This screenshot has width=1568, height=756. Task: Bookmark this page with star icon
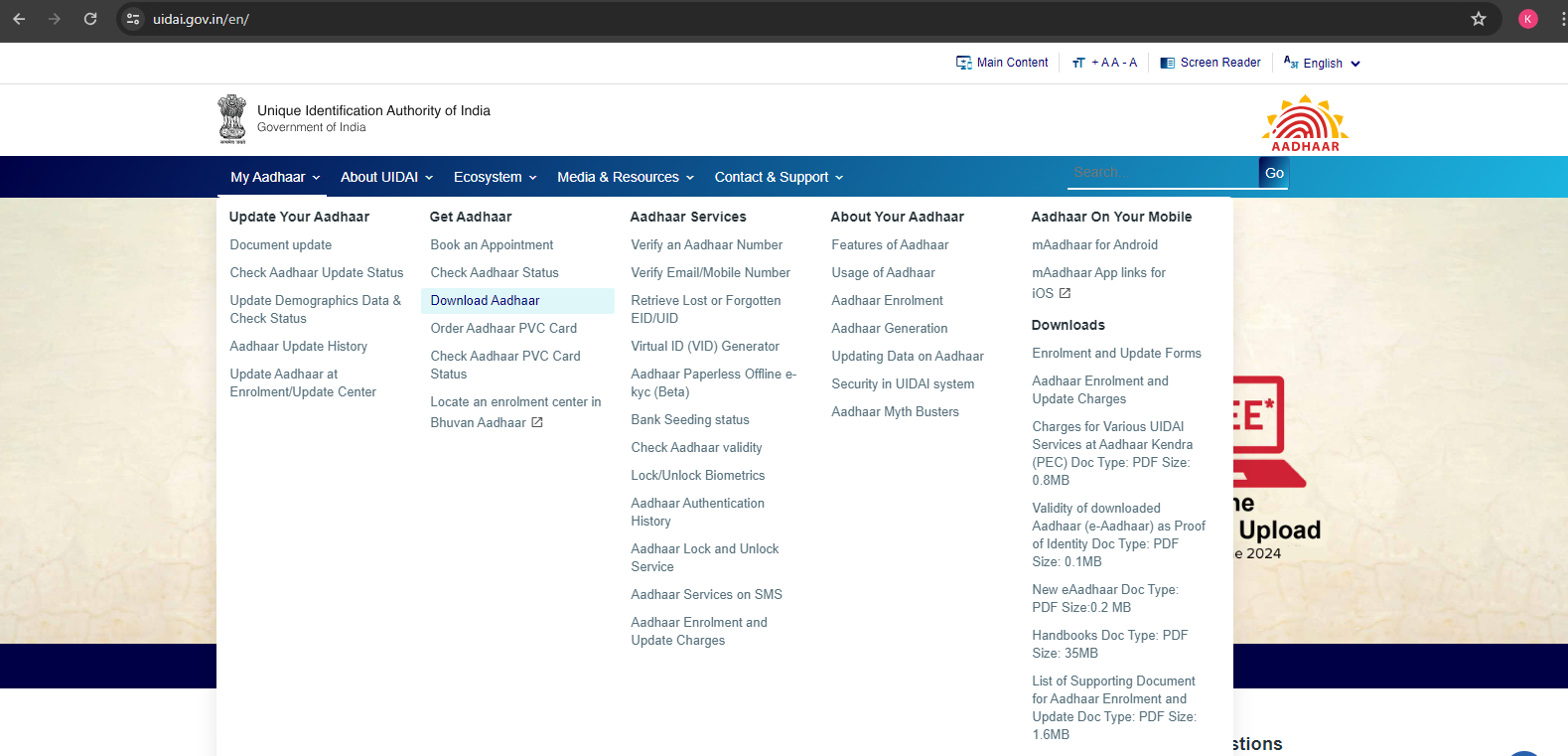[x=1478, y=19]
